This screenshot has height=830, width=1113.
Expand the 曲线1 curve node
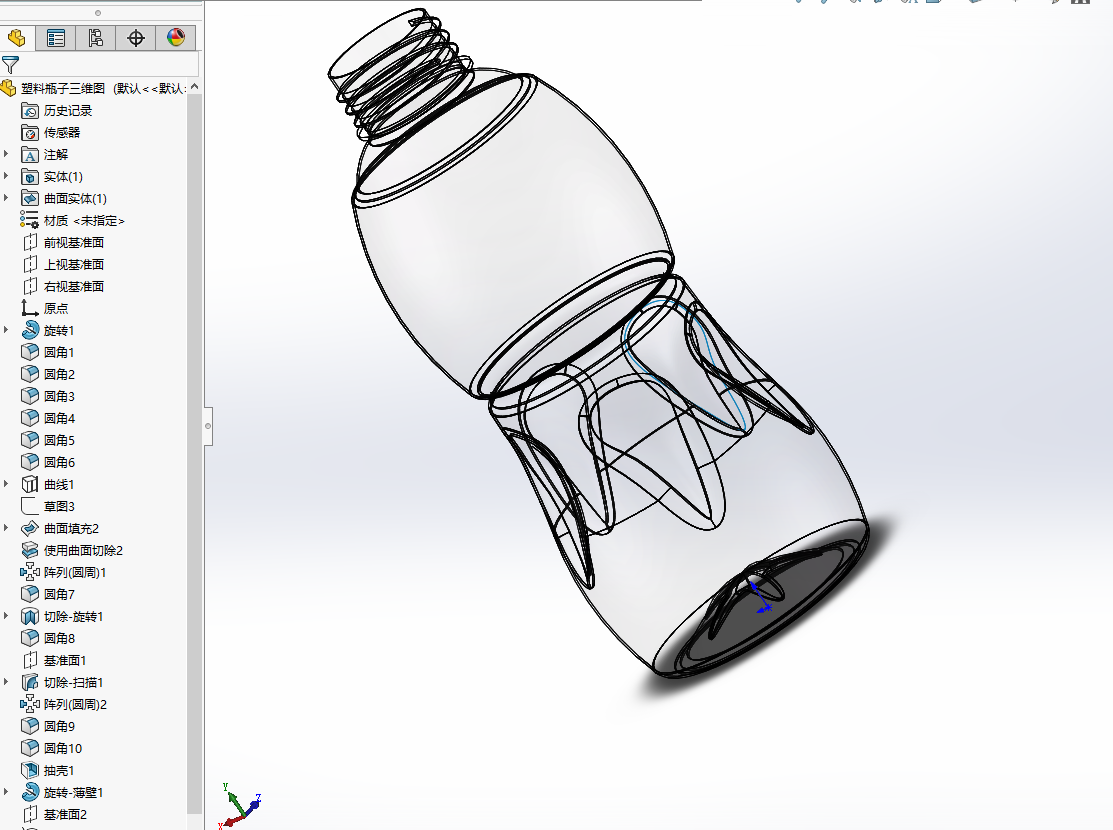point(6,484)
